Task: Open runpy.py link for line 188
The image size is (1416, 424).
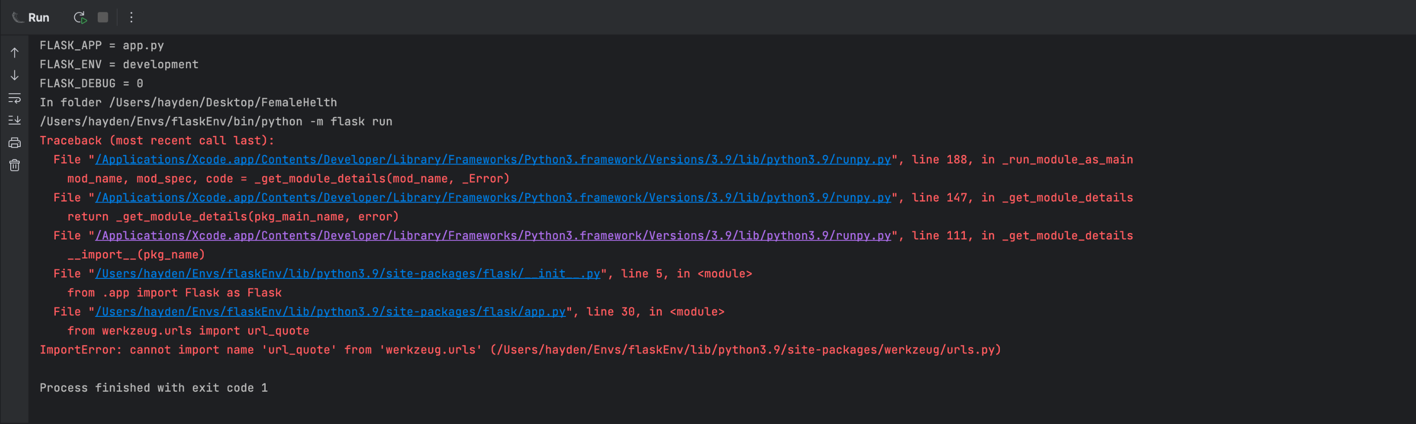Action: 492,160
